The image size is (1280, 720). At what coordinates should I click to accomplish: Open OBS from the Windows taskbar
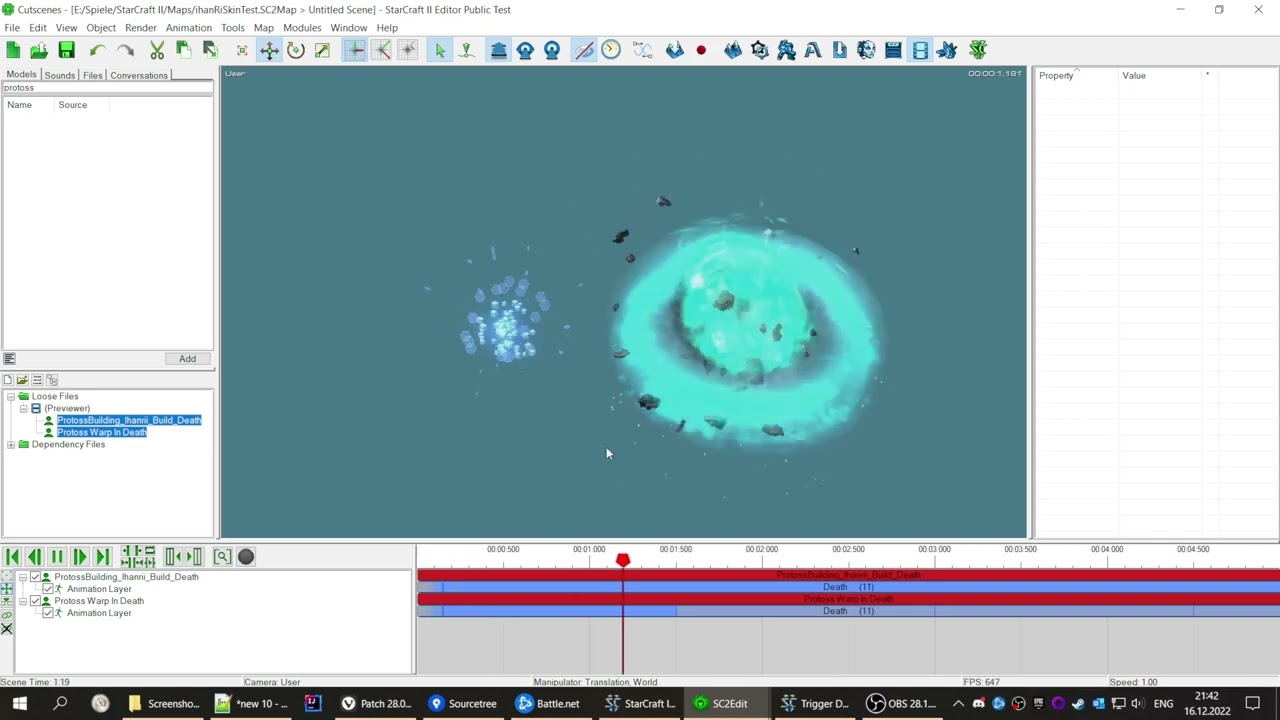click(900, 704)
